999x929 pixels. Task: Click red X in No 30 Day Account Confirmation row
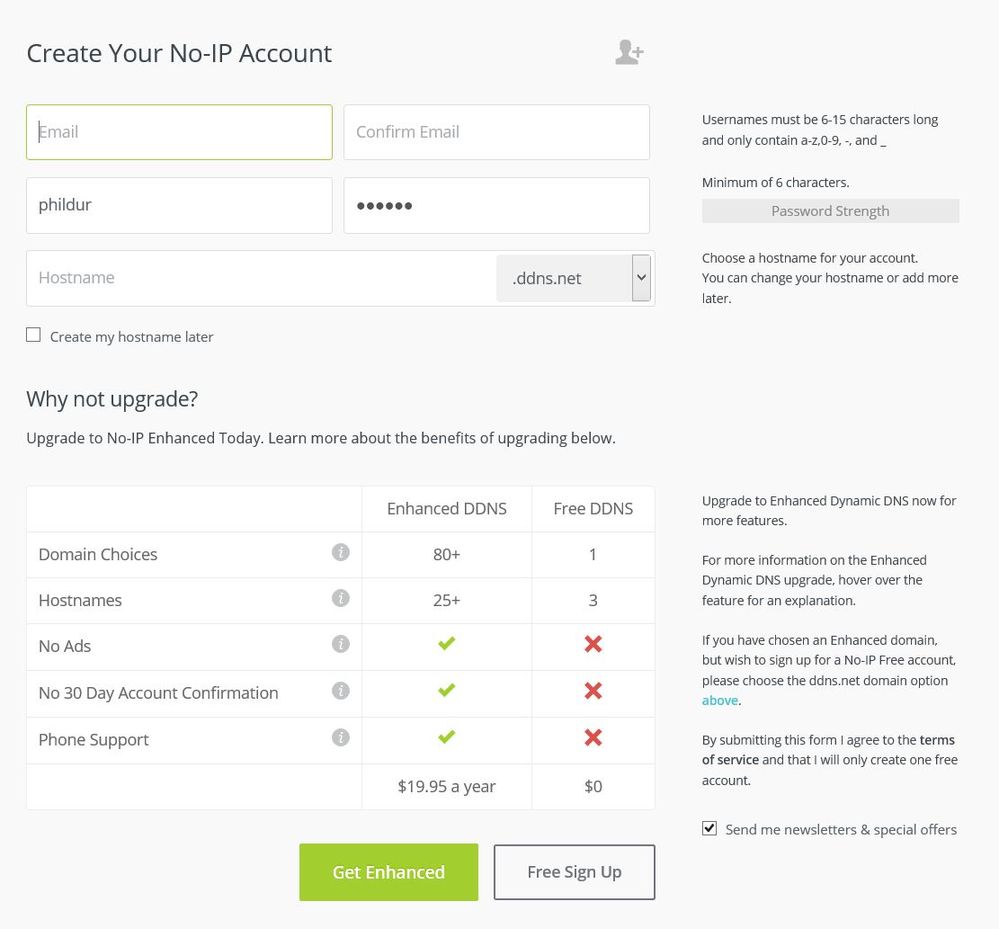[x=593, y=691]
